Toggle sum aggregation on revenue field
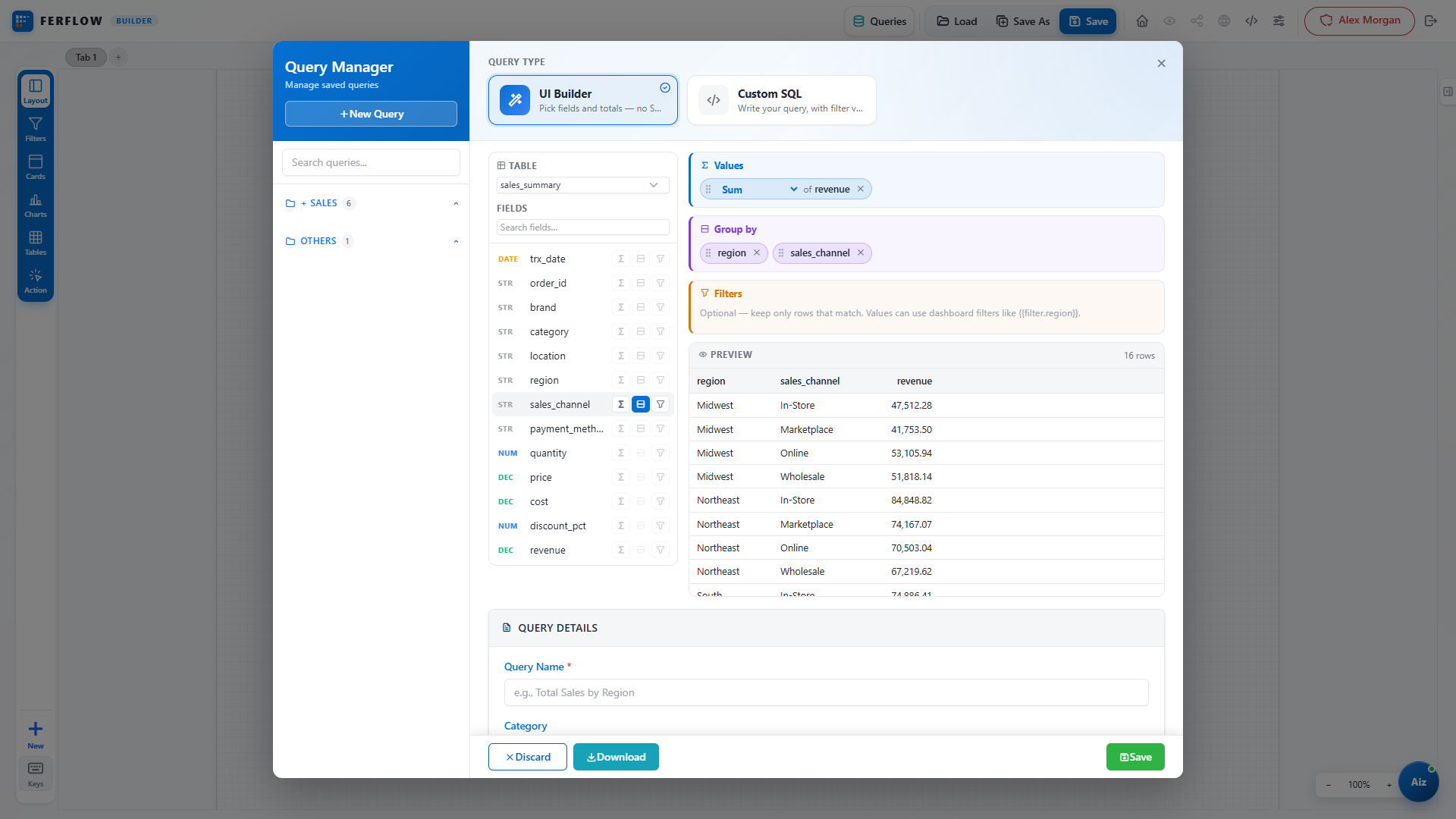This screenshot has height=819, width=1456. pyautogui.click(x=621, y=551)
